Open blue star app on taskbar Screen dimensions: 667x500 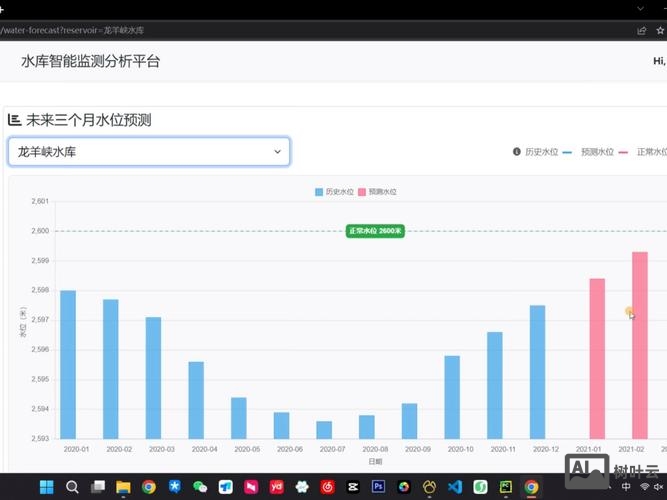pyautogui.click(x=175, y=486)
